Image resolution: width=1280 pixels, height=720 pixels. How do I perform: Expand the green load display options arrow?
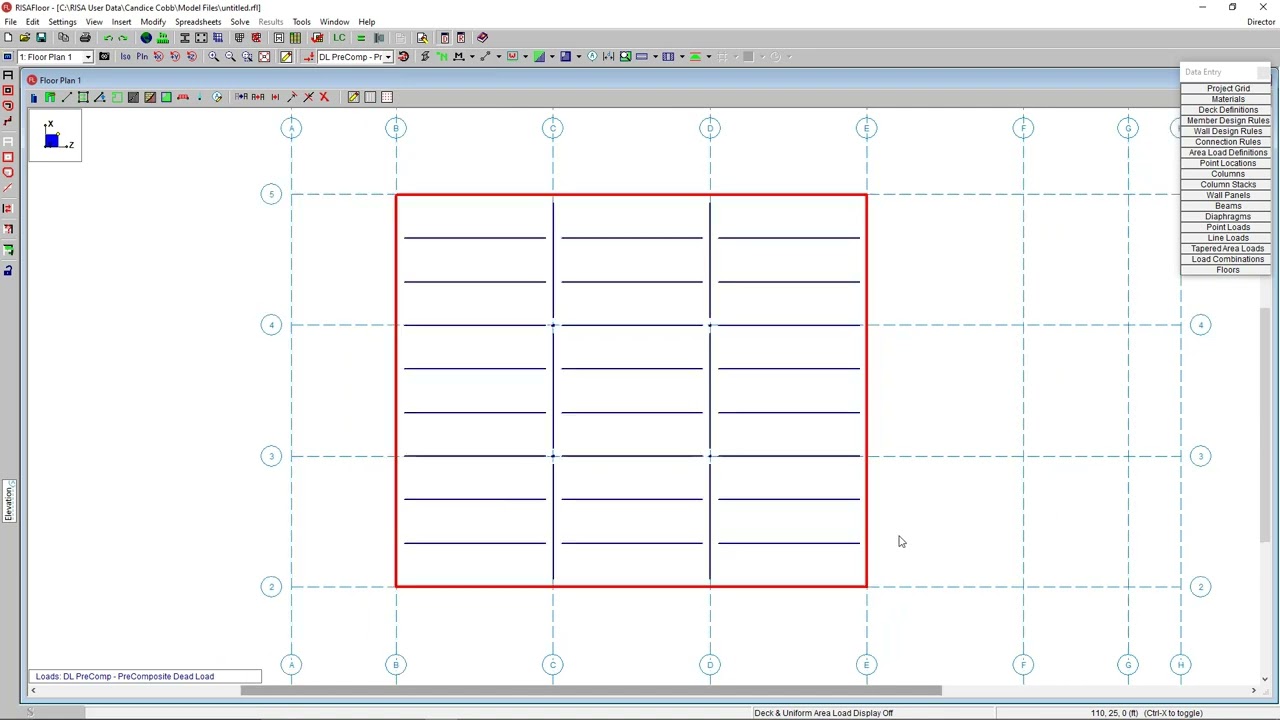point(709,57)
